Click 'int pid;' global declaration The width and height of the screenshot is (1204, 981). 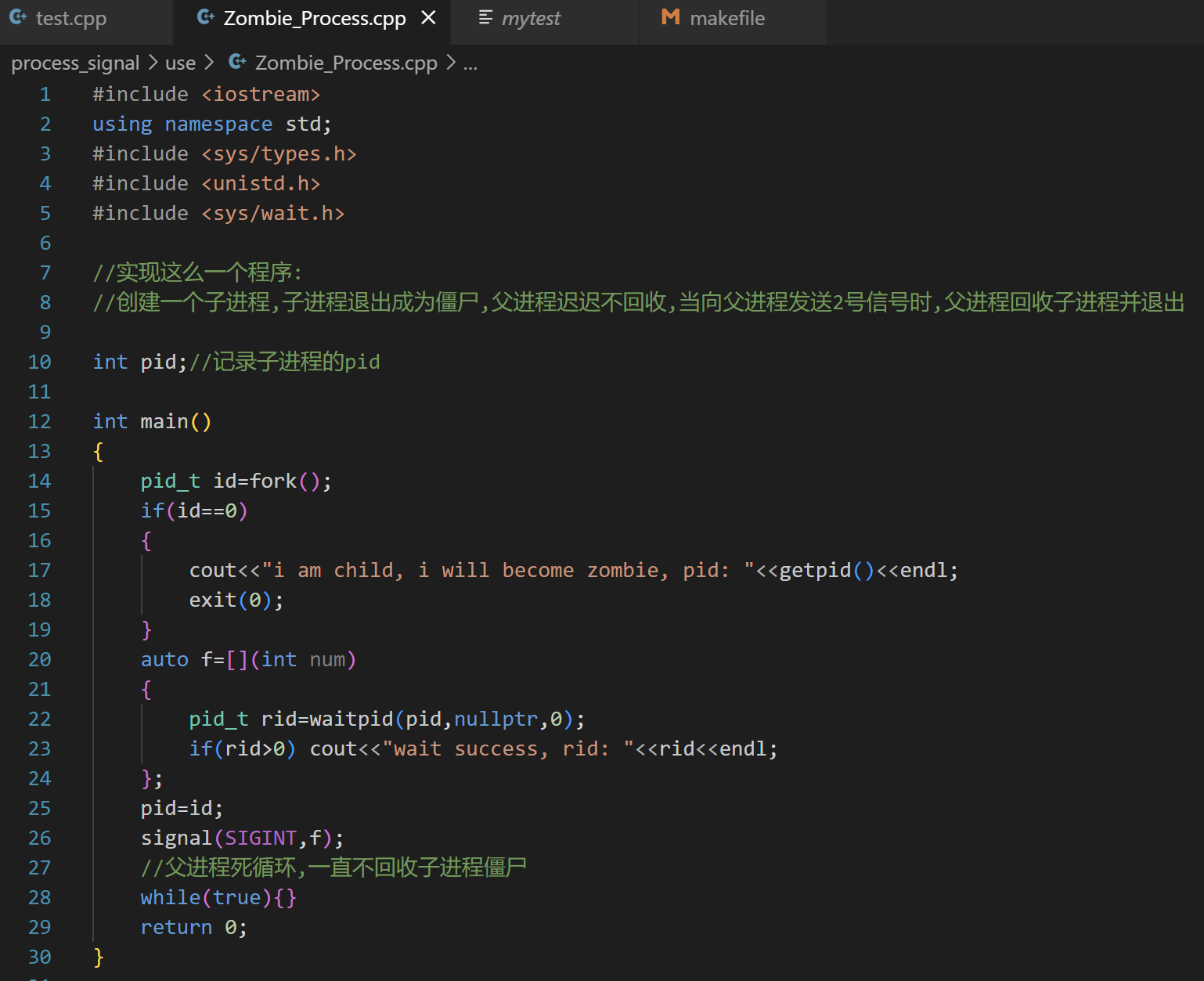140,362
